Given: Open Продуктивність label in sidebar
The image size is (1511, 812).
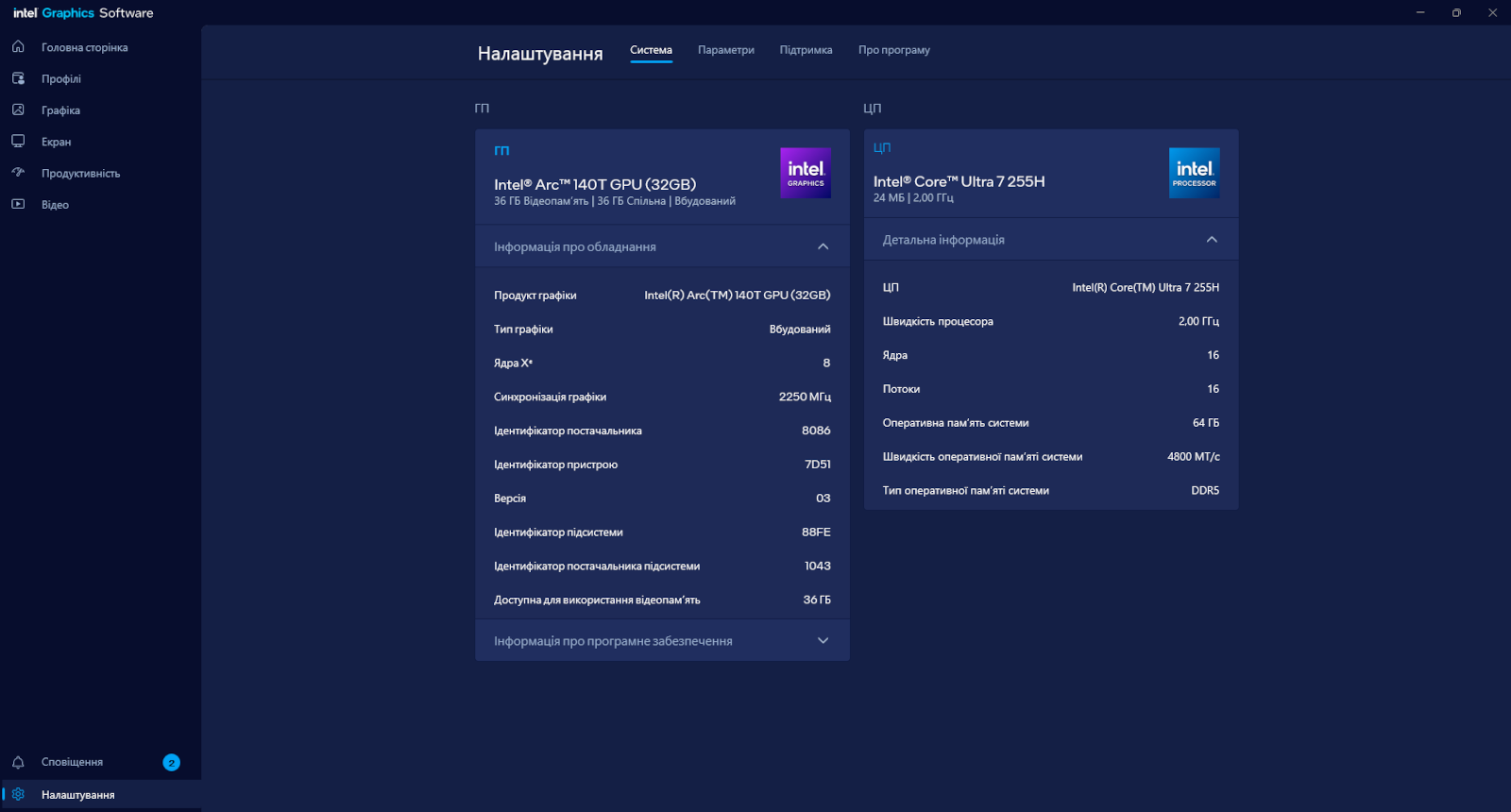Looking at the screenshot, I should 80,173.
